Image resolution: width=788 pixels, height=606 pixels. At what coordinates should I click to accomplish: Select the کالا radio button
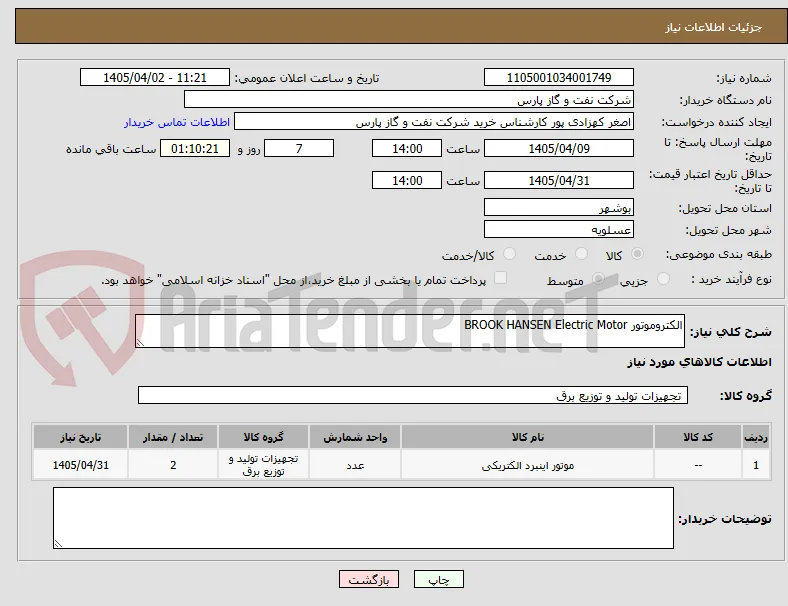click(637, 254)
